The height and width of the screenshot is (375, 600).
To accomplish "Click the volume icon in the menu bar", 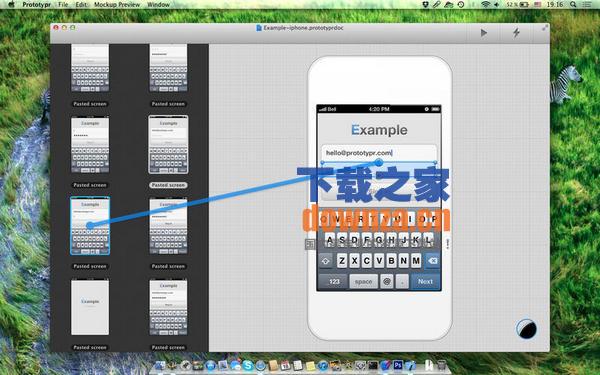I will click(497, 5).
